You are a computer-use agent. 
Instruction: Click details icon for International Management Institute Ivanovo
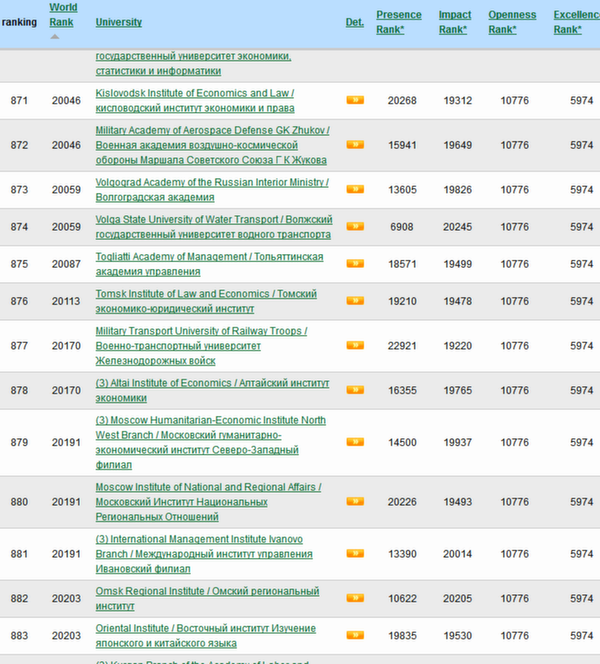355,553
